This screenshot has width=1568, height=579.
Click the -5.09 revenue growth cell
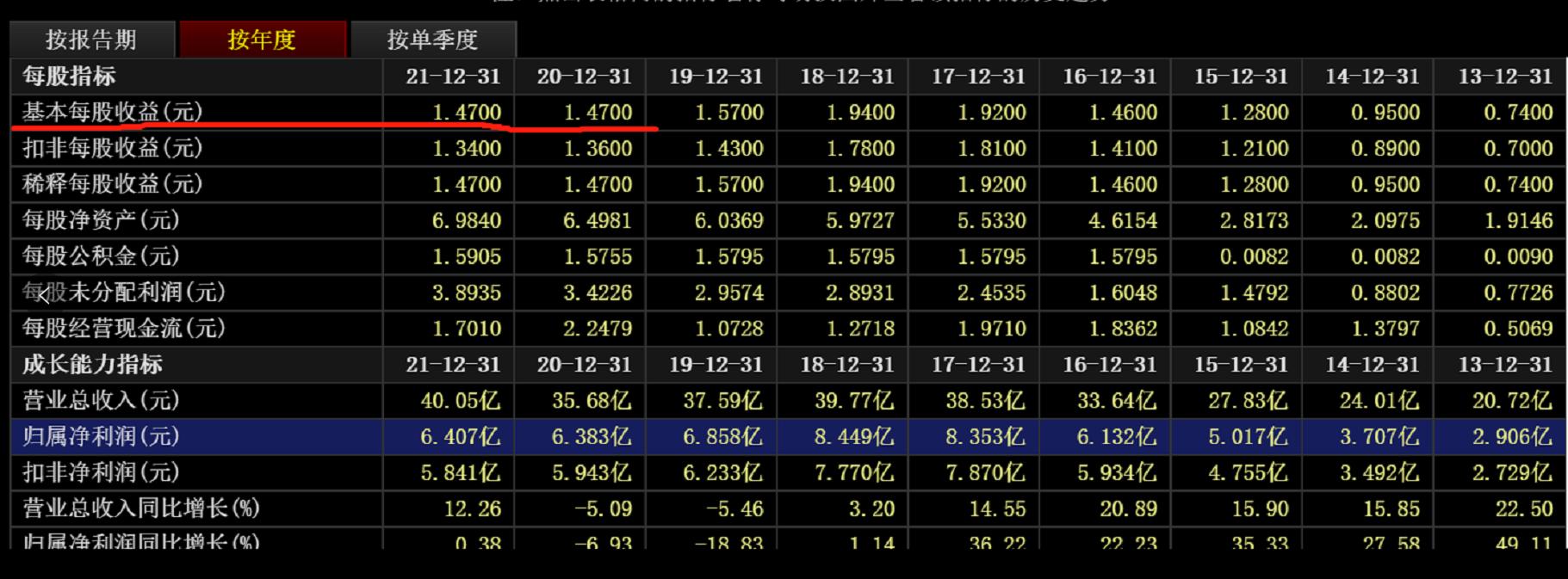604,509
